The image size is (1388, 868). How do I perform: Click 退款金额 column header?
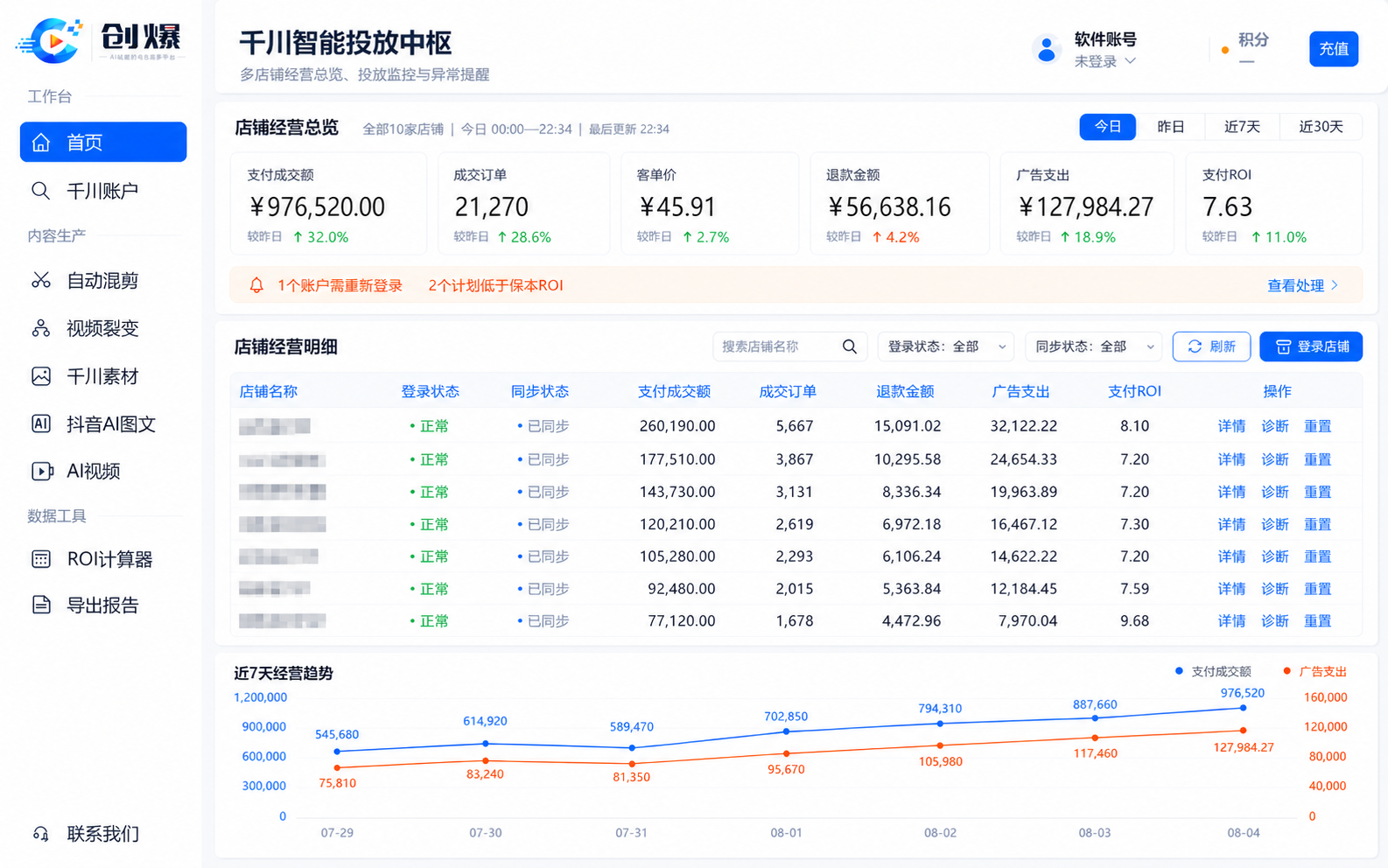pos(905,391)
